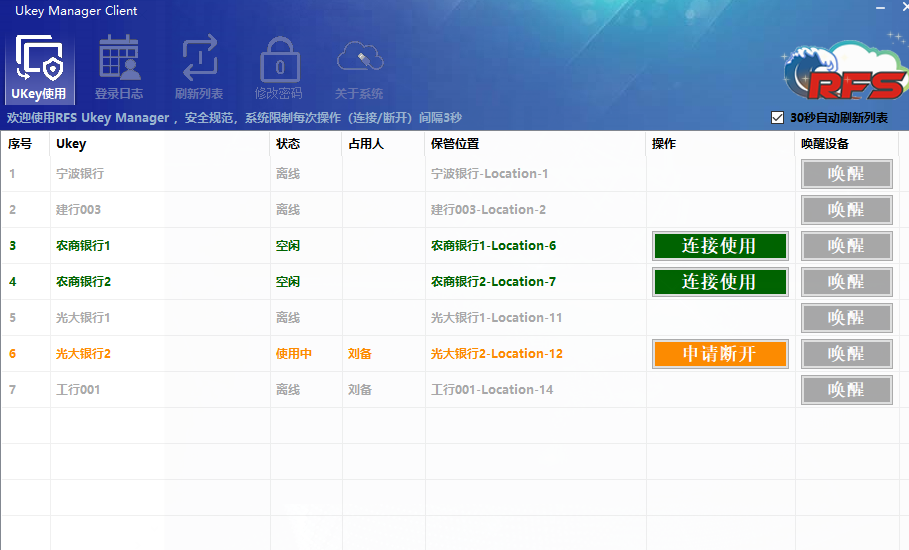909x550 pixels.
Task: Click 宁波银行-Location-1 location cell
Action: (x=535, y=174)
